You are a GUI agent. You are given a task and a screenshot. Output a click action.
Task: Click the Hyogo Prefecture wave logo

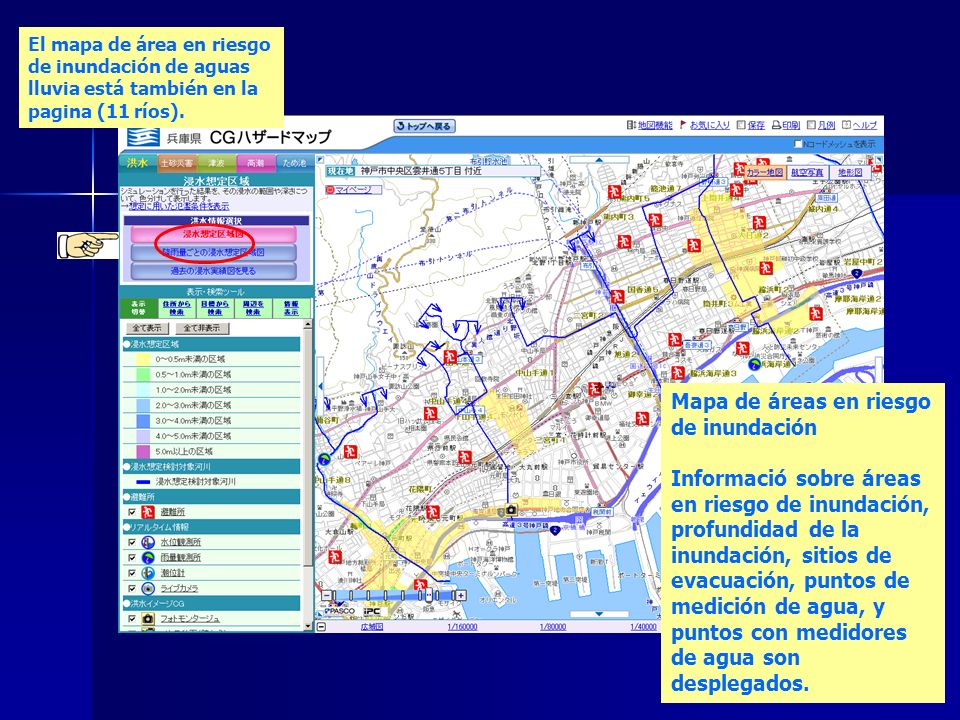click(x=144, y=137)
